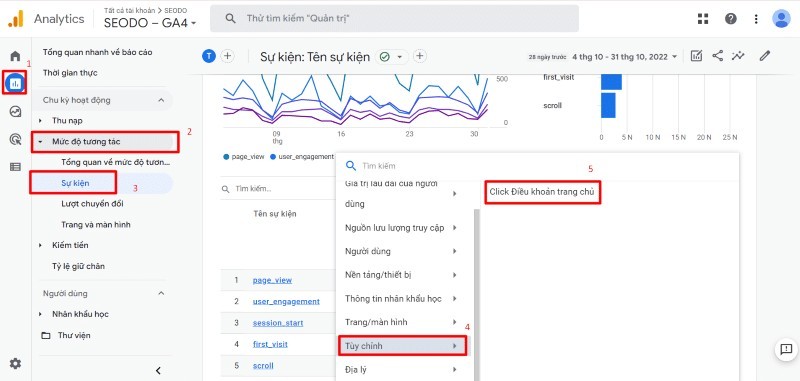The image size is (800, 381).
Task: Open the Configure table icon in left rail
Action: click(15, 167)
